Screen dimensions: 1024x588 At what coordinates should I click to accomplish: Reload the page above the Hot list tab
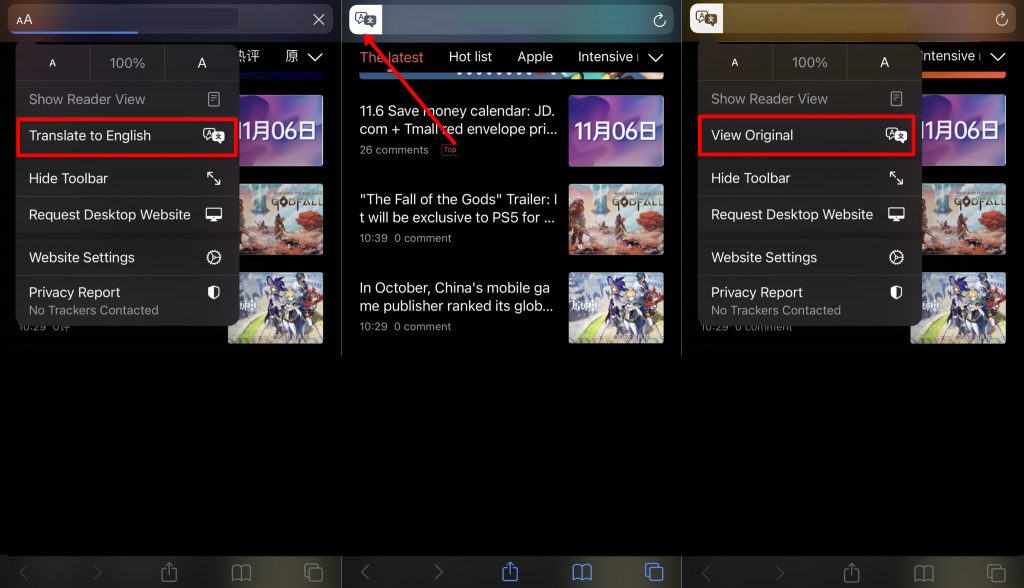coord(660,20)
